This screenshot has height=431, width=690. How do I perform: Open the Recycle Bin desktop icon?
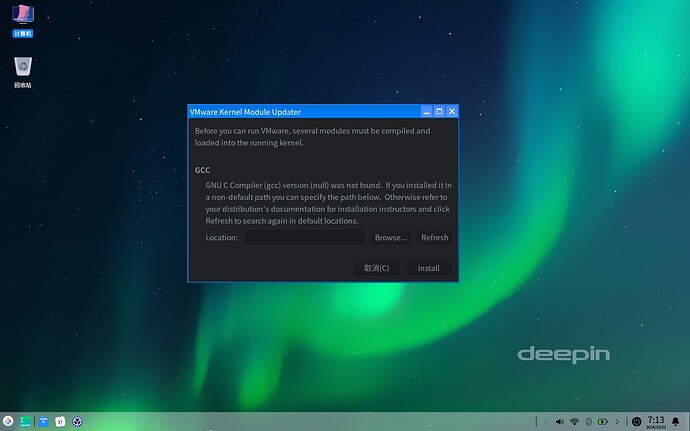(x=23, y=69)
